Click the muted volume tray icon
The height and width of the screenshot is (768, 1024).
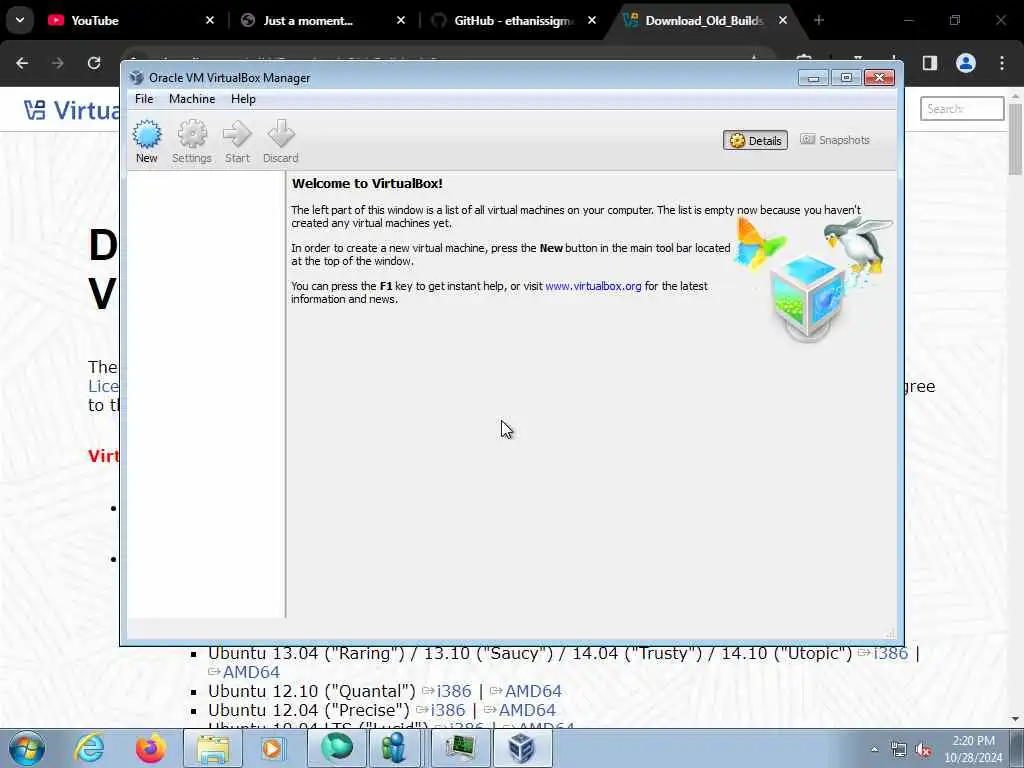point(923,750)
